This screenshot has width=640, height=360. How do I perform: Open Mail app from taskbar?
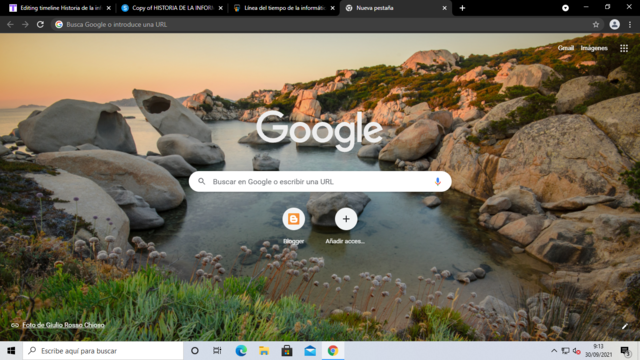310,351
